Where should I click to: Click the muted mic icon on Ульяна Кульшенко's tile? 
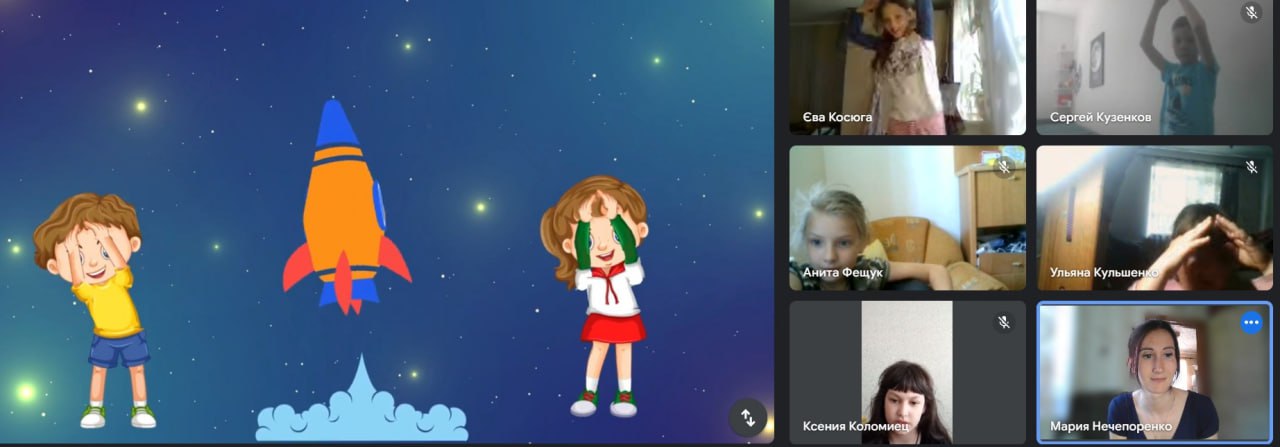[1250, 167]
